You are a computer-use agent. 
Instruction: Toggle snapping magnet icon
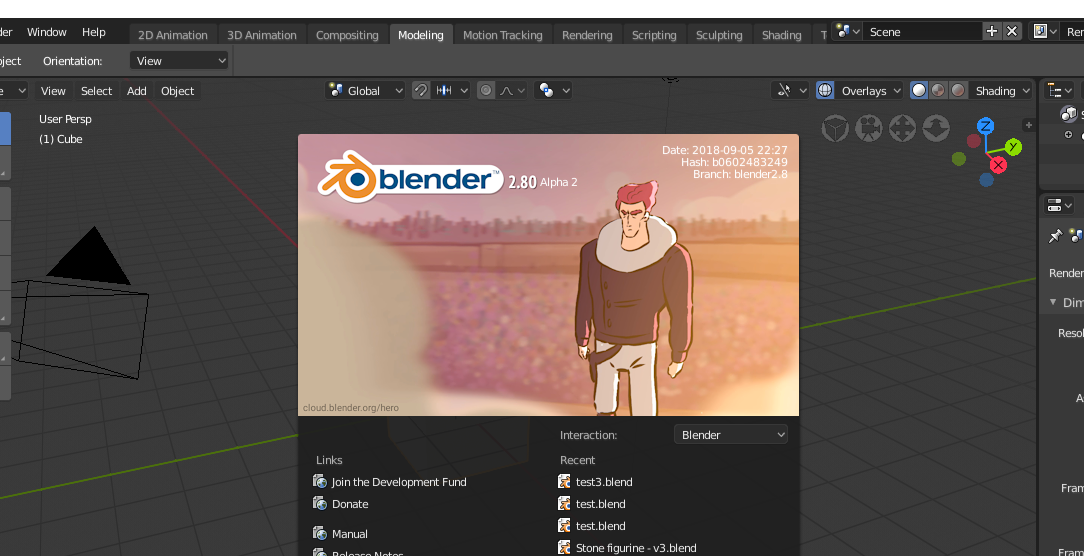coord(420,91)
